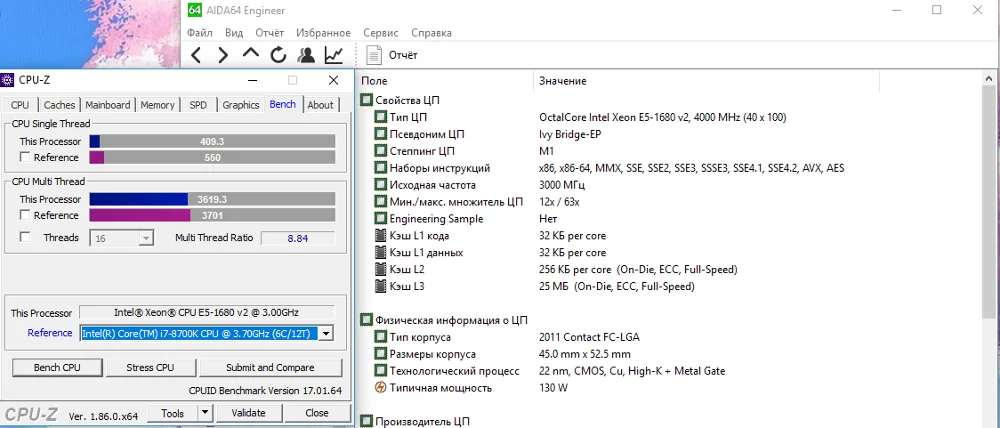
Task: Click the icon beside Исходная частота
Action: tap(380, 185)
